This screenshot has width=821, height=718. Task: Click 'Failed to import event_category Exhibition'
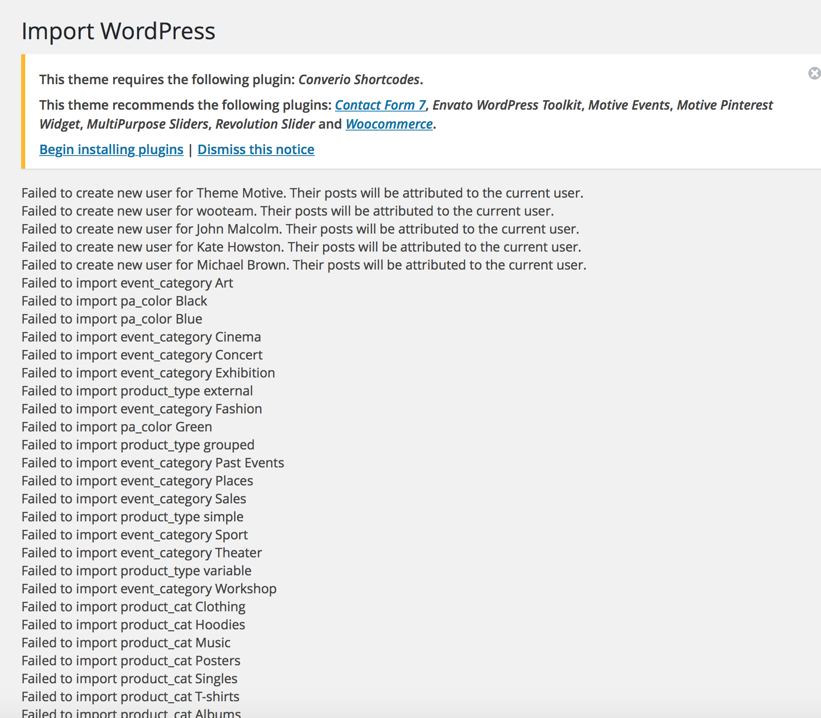pyautogui.click(x=148, y=373)
